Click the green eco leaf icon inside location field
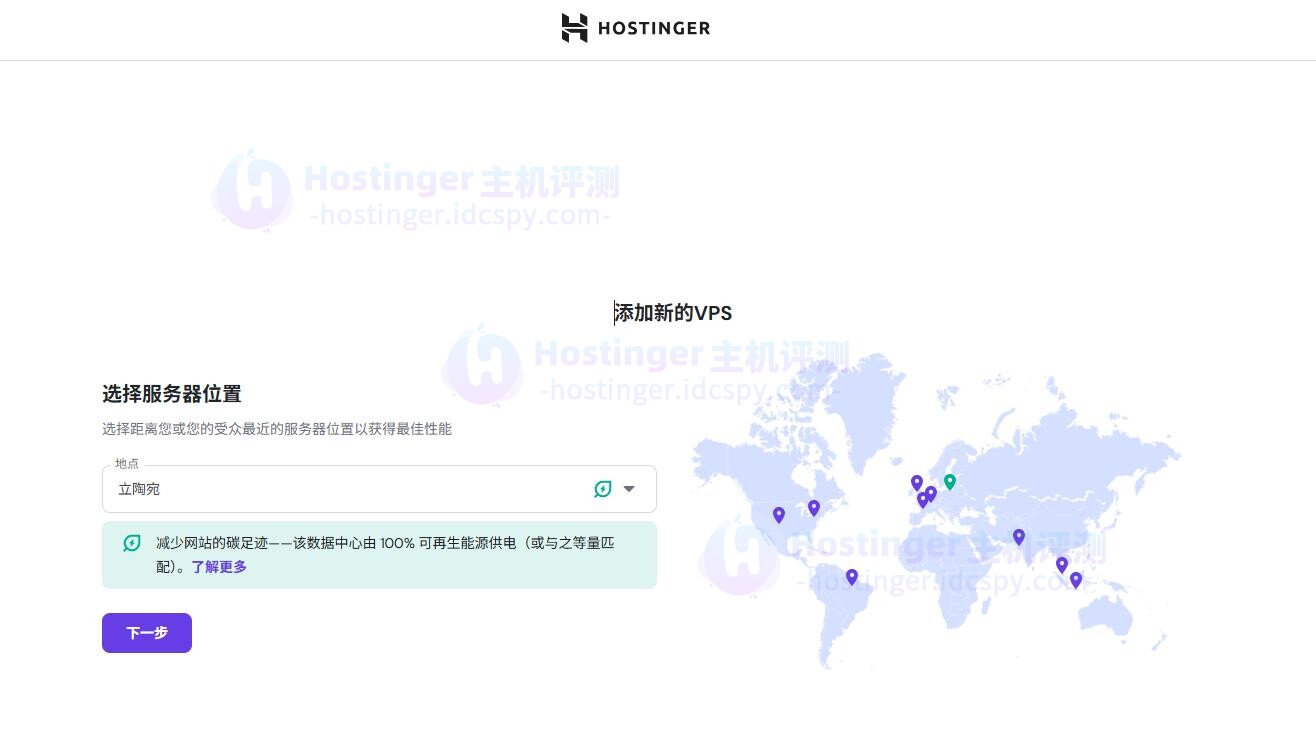Viewport: 1316px width, 748px height. 602,489
